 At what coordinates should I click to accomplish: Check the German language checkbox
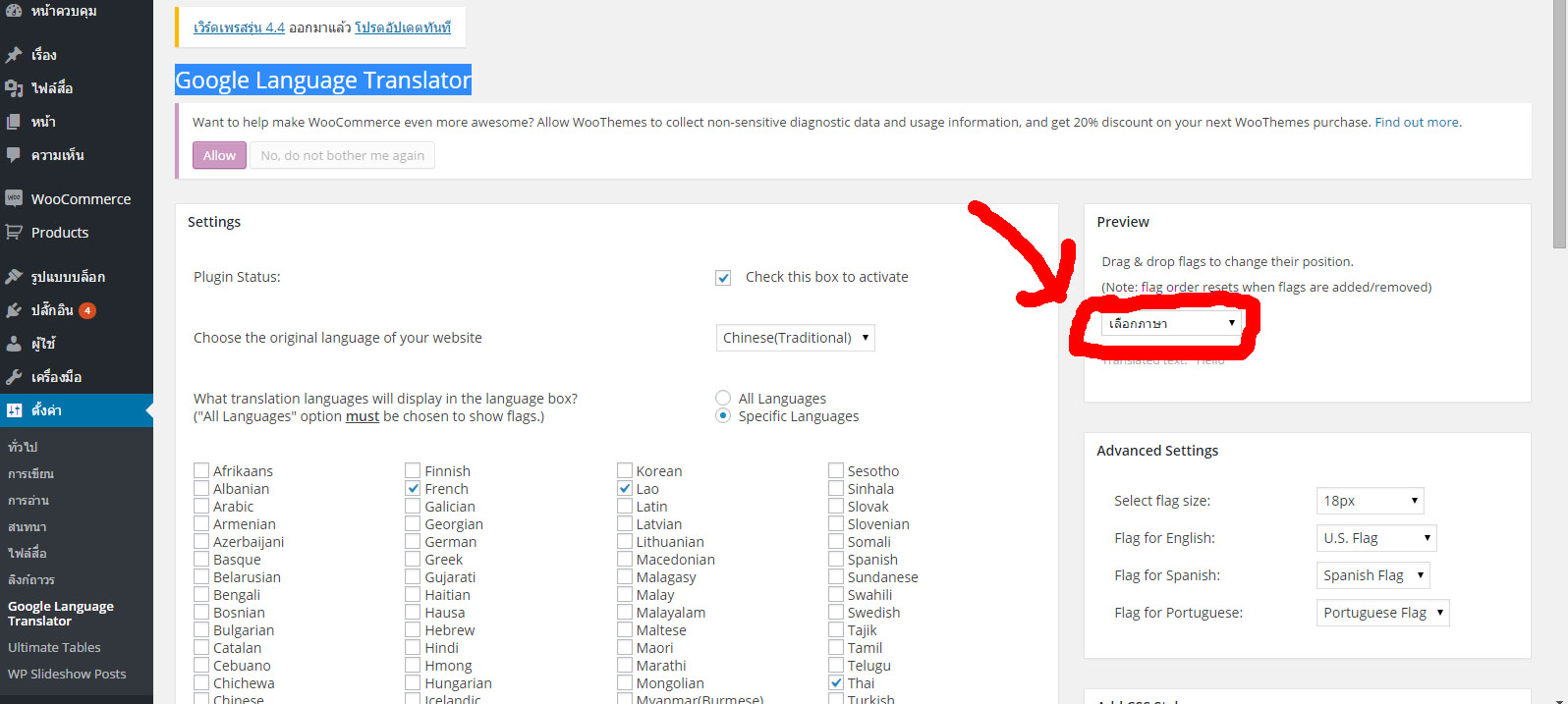pos(413,541)
